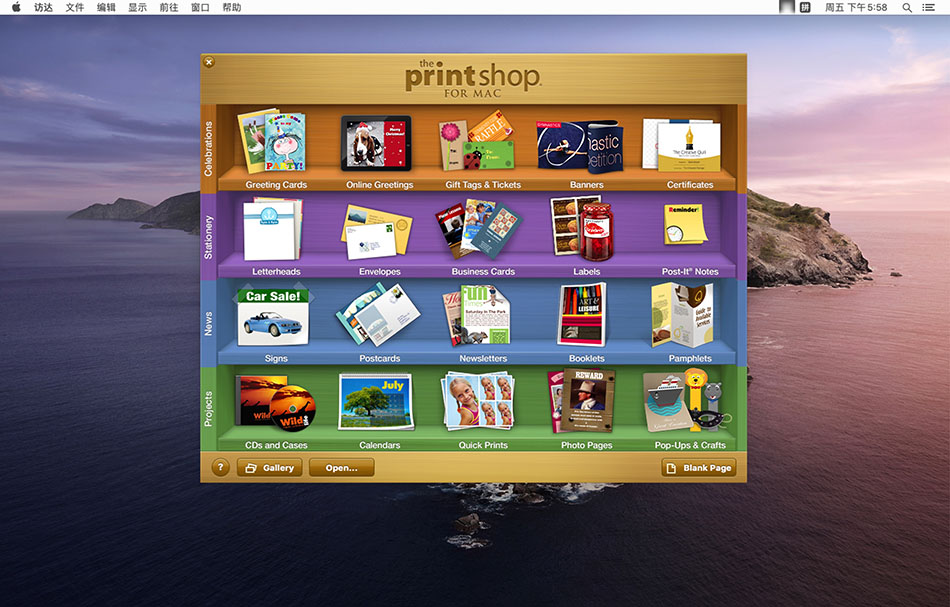Select the Post-It Notes icon
Image resolution: width=950 pixels, height=607 pixels.
pos(689,226)
